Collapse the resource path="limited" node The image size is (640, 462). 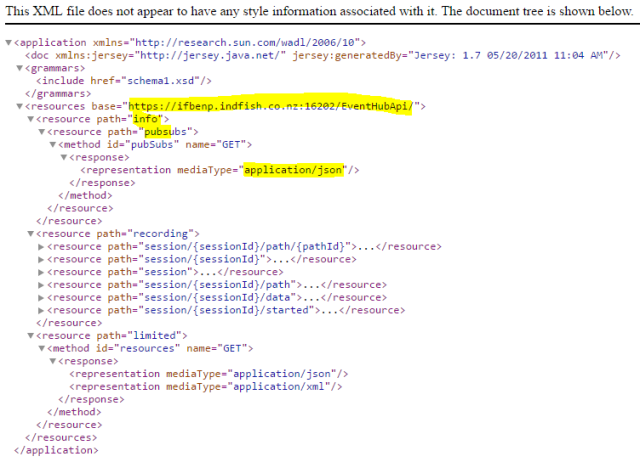30,336
